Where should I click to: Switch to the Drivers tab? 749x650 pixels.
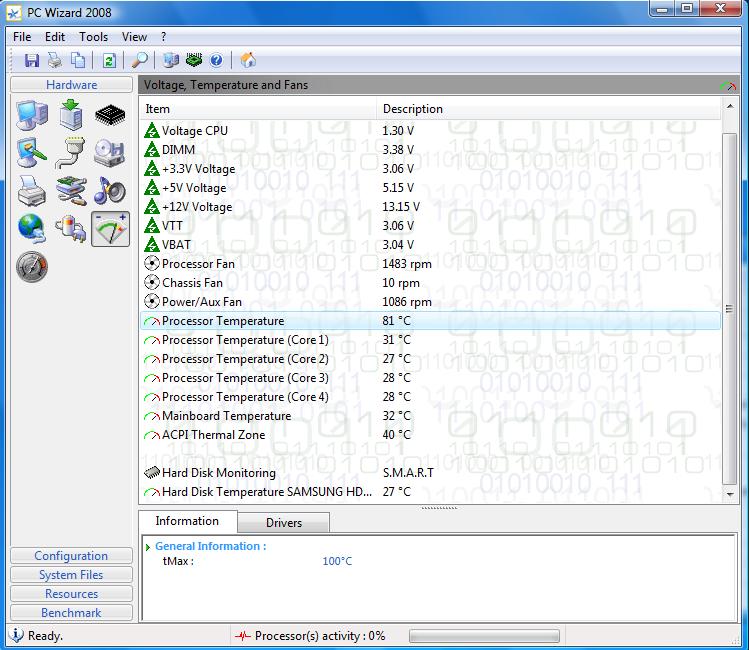(x=284, y=522)
